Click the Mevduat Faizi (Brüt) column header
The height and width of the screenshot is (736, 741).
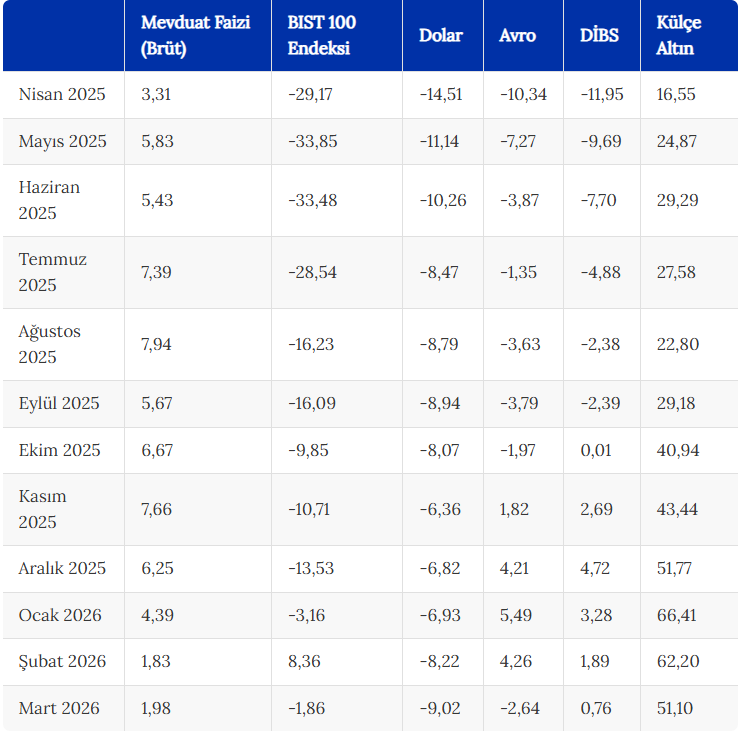(x=195, y=35)
